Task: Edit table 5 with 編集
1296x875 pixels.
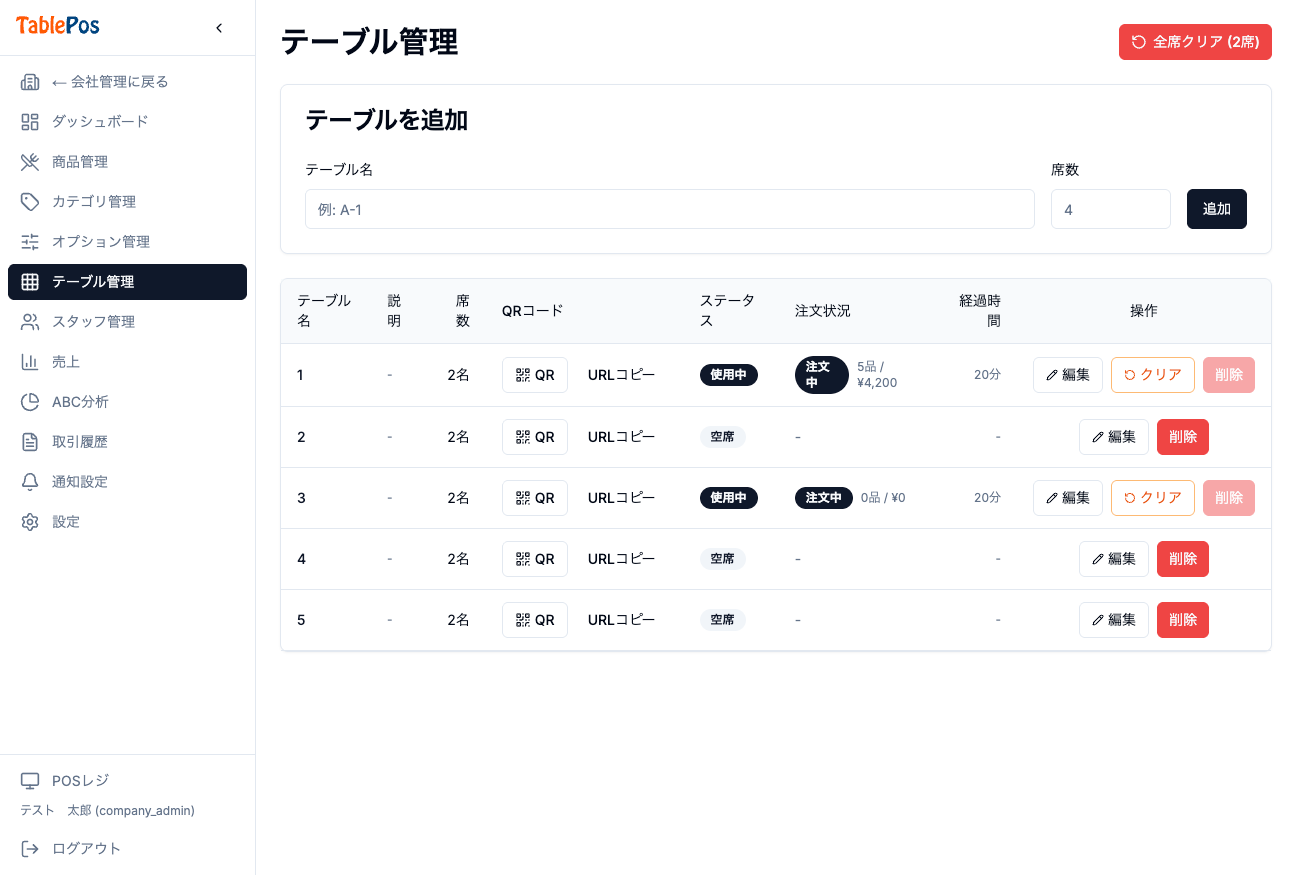Action: point(1114,620)
